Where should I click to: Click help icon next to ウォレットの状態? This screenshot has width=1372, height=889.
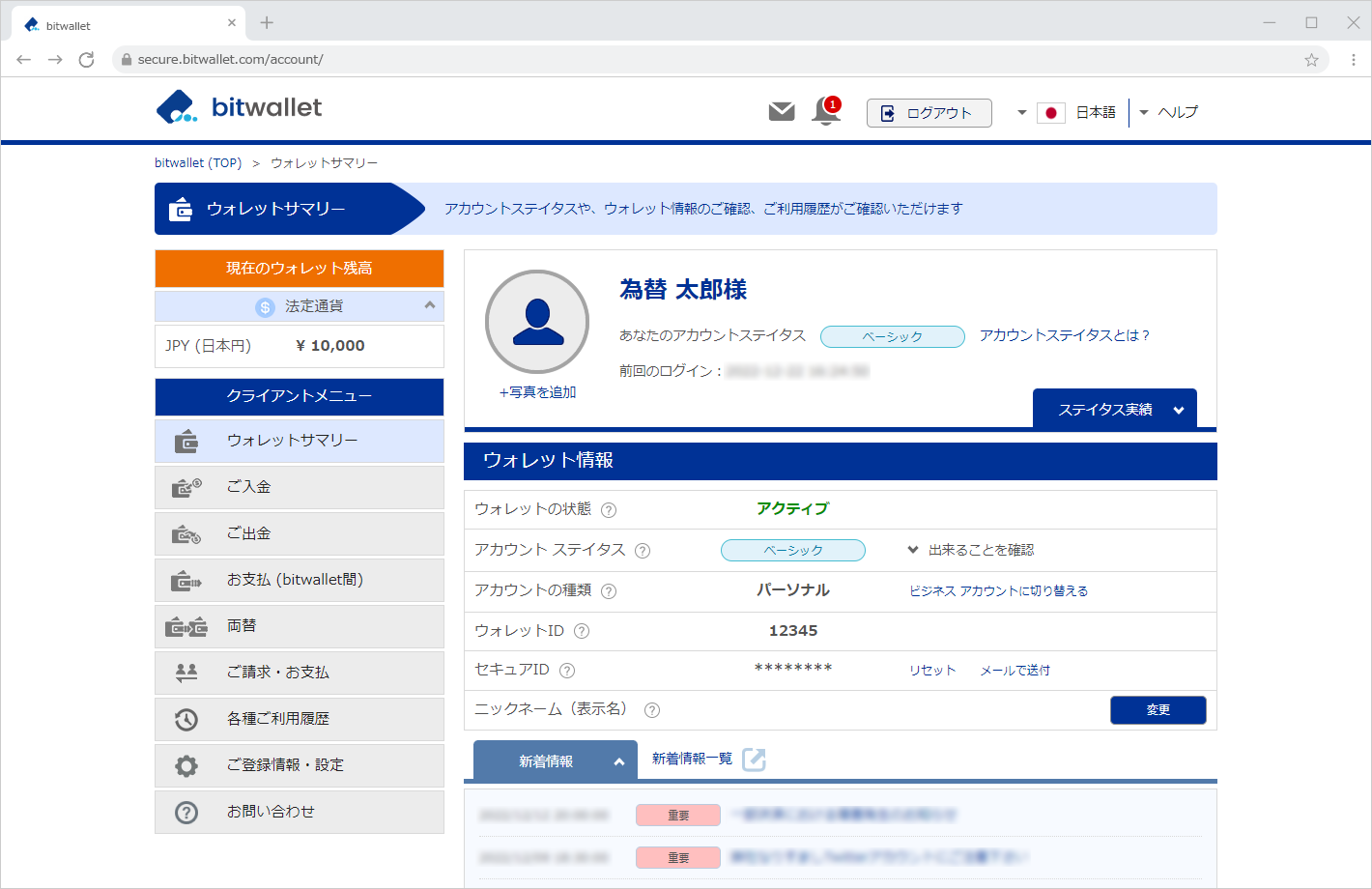click(609, 510)
